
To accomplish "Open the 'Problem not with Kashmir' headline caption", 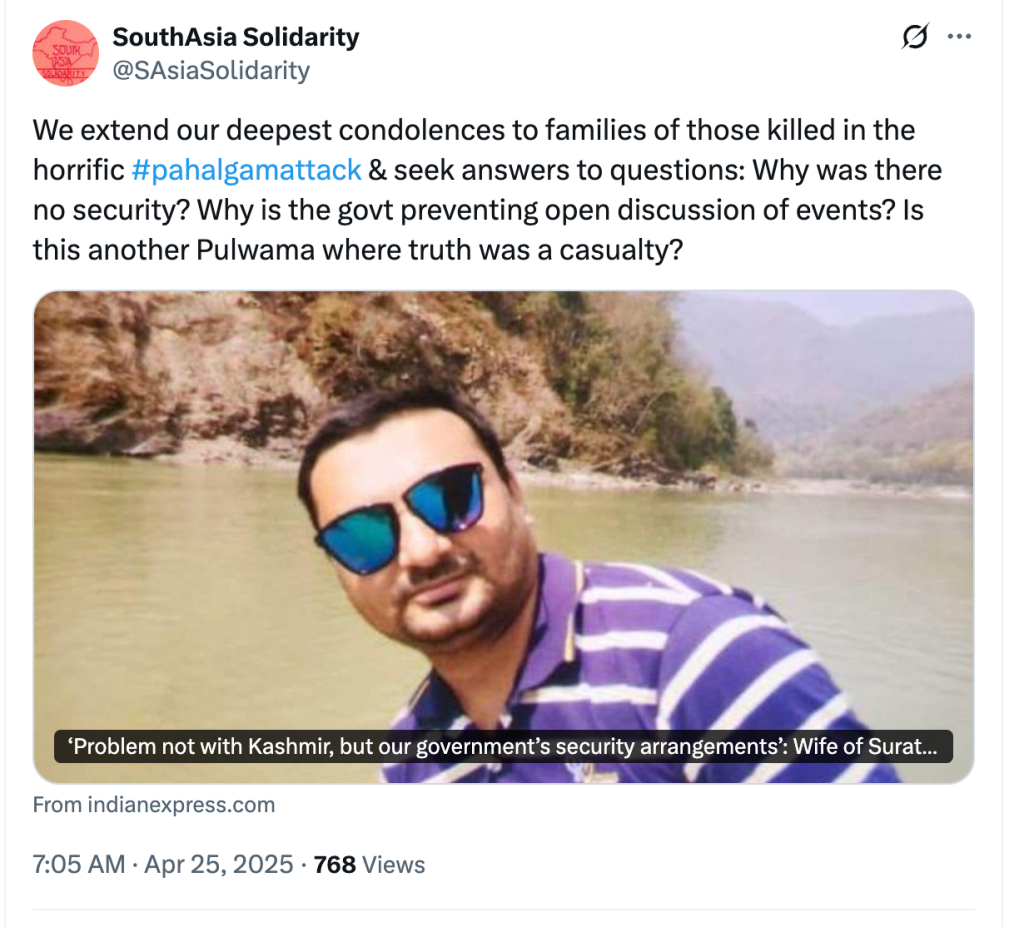I will 502,747.
